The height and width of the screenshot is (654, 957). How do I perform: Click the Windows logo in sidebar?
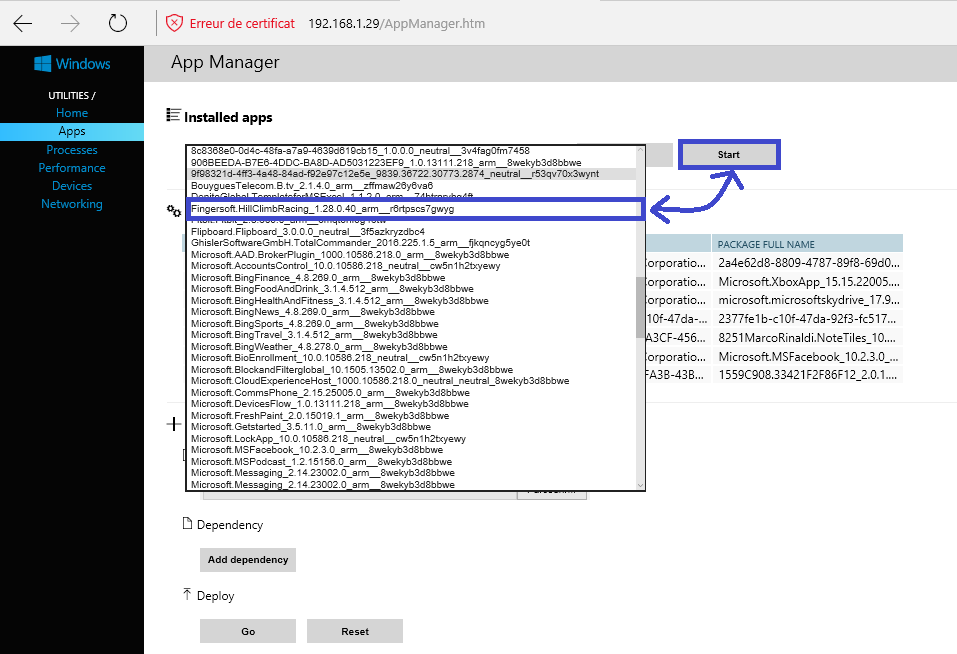42,63
